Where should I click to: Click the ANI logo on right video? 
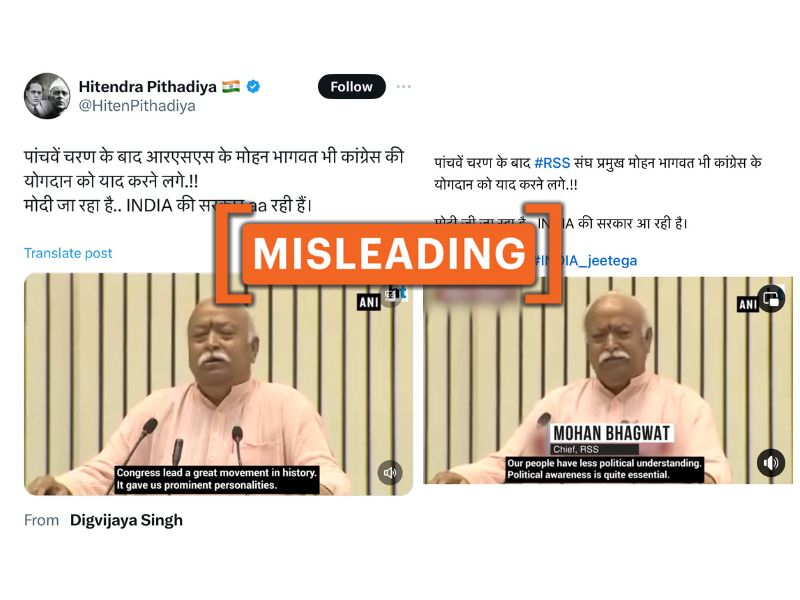[748, 305]
